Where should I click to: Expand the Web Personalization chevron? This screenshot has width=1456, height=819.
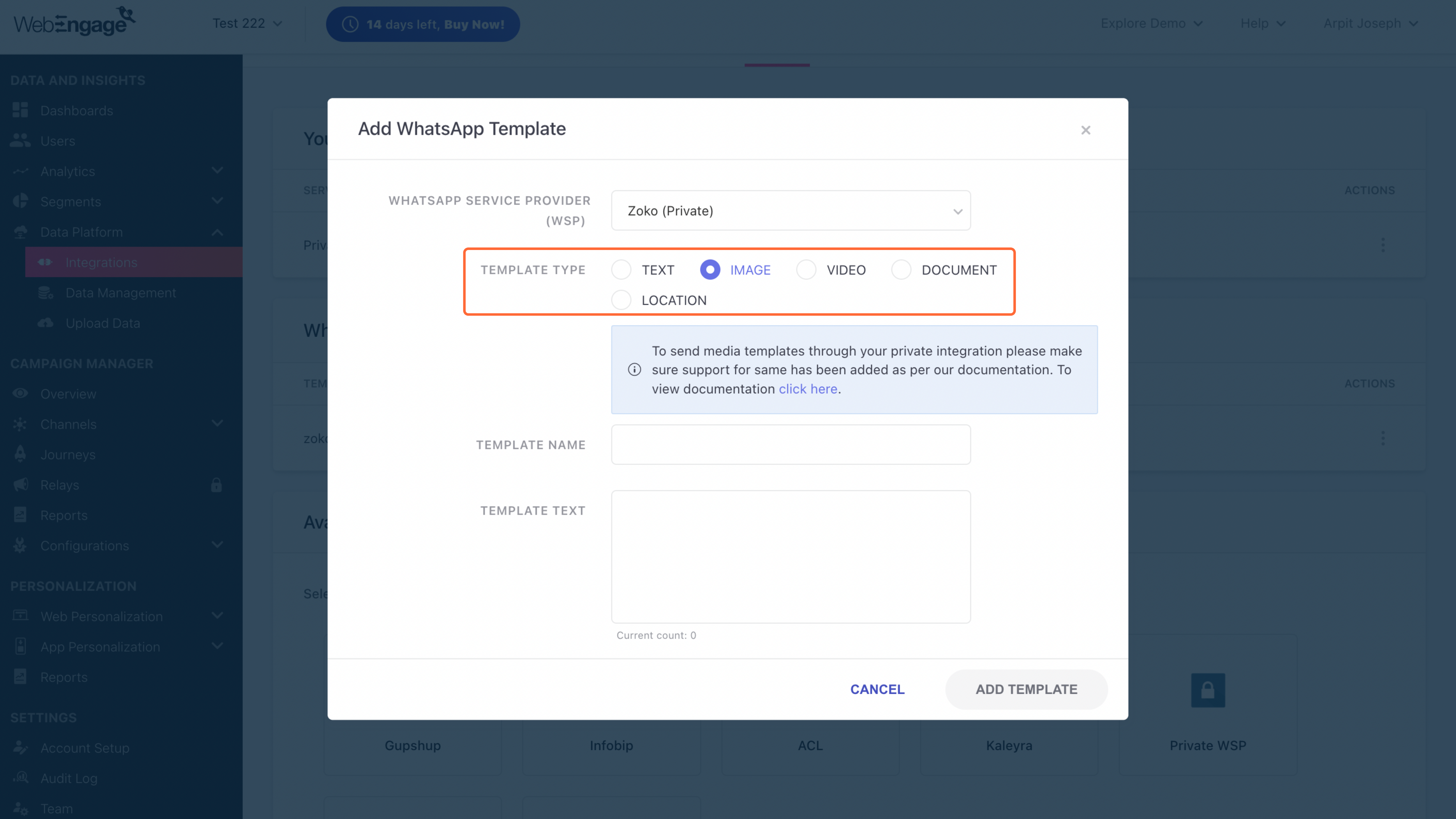click(217, 616)
